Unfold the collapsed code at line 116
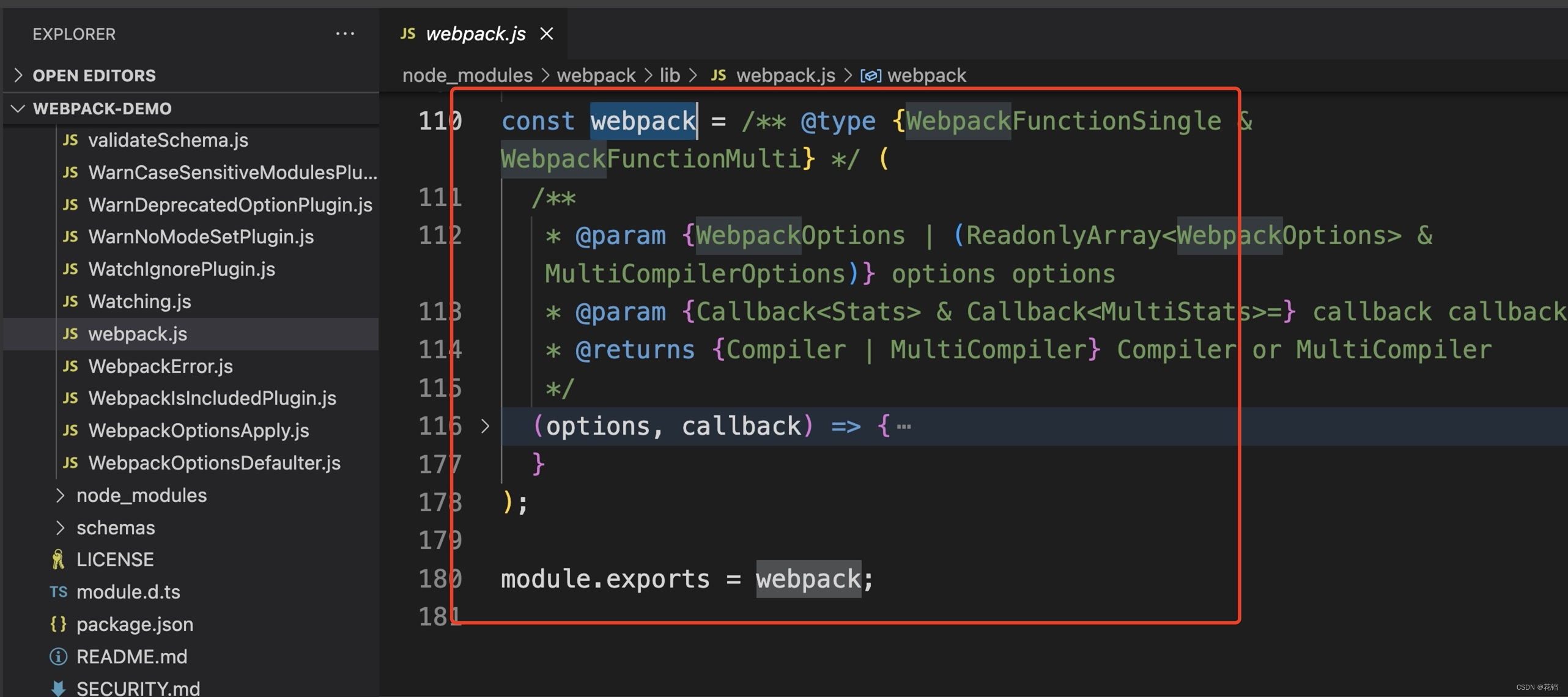 486,426
